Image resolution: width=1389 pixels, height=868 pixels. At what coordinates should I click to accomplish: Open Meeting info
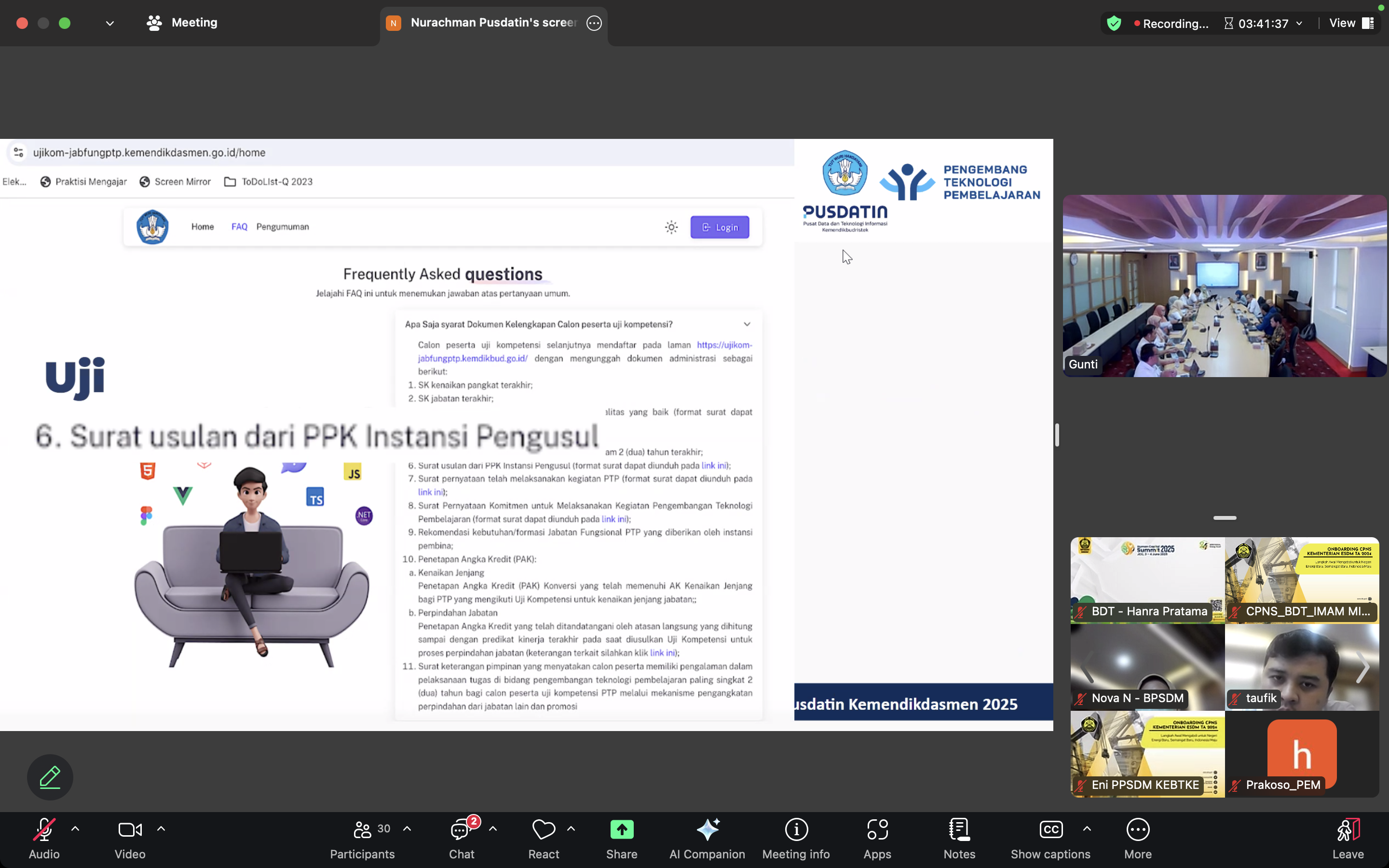(x=796, y=838)
